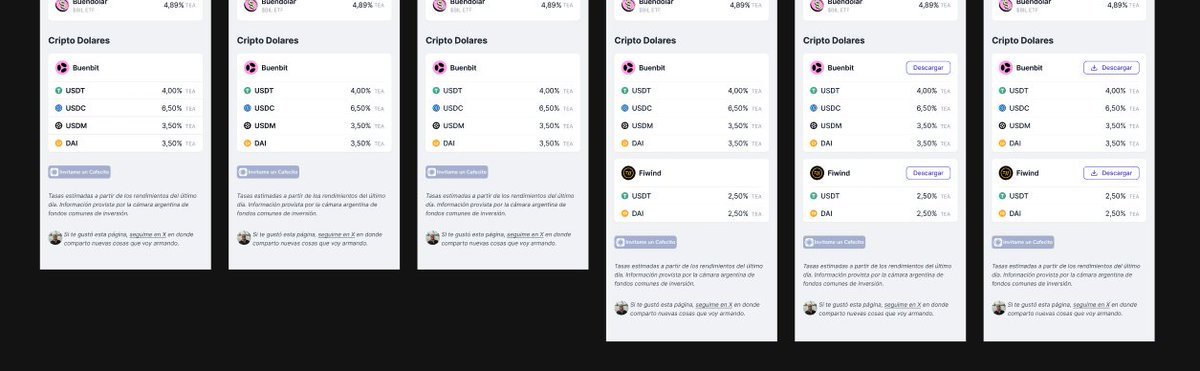Screen dimensions: 1200x371
Task: Open 'Invitame un Cafecito' in the rightmost panel
Action: tap(1023, 242)
